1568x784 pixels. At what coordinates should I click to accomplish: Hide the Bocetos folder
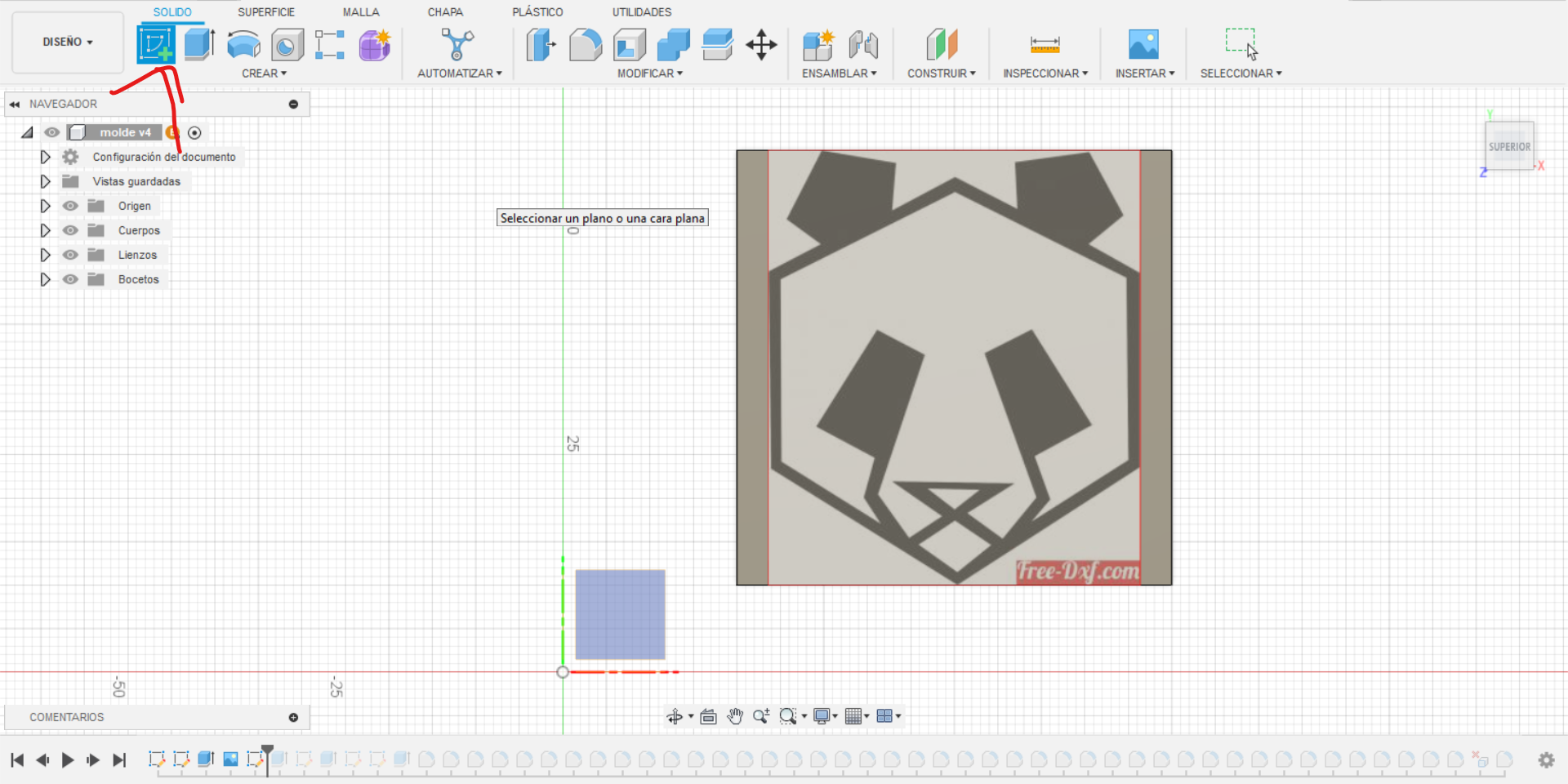point(71,279)
